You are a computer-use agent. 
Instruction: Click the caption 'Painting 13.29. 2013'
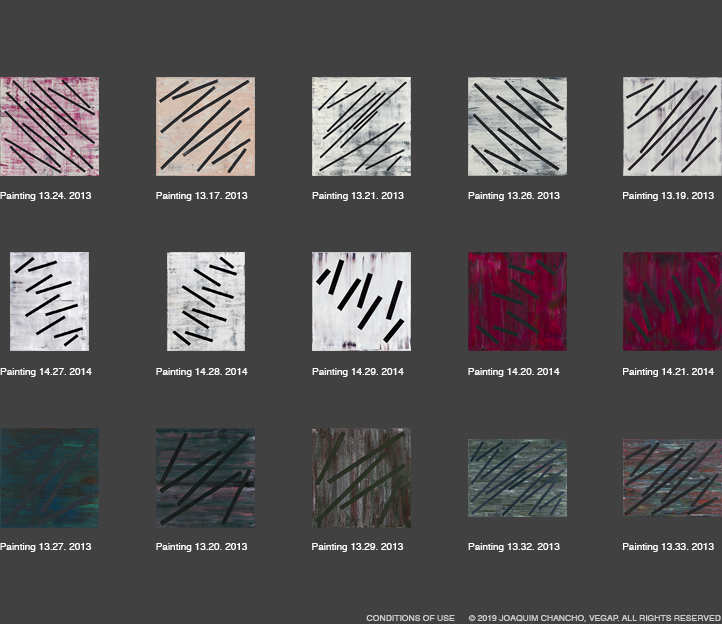pos(357,547)
